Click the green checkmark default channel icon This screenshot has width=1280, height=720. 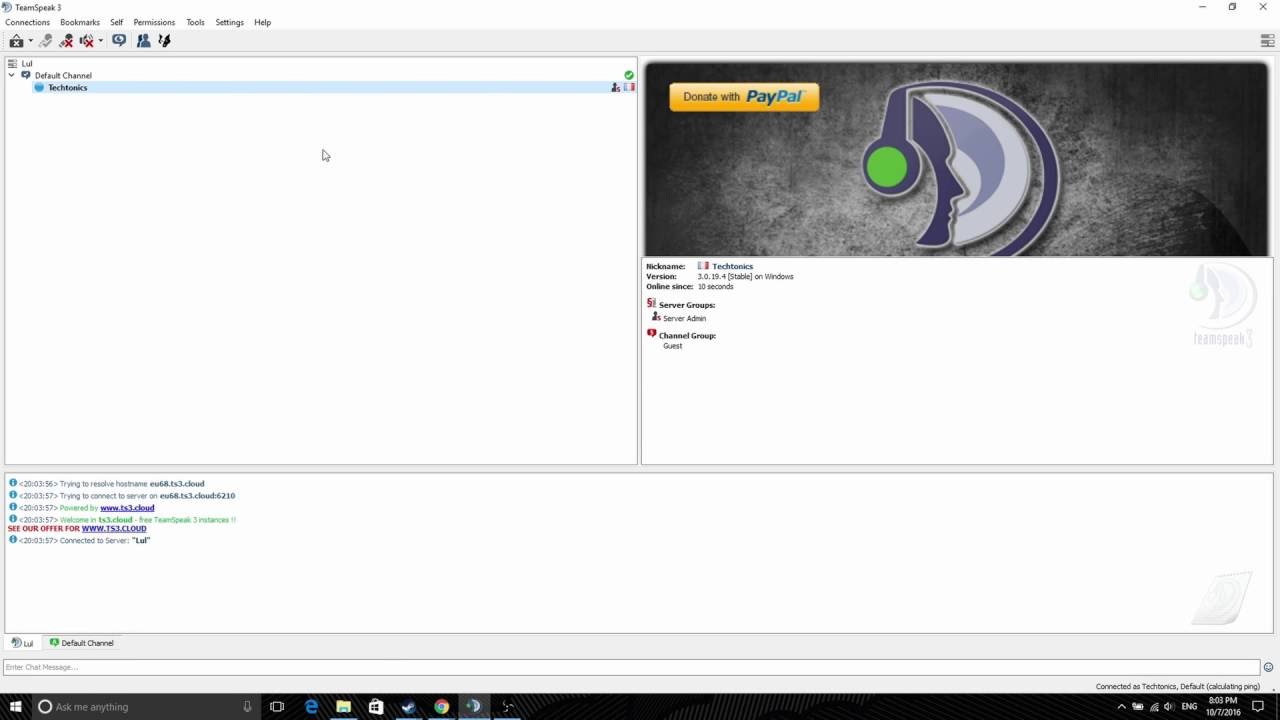pos(629,75)
